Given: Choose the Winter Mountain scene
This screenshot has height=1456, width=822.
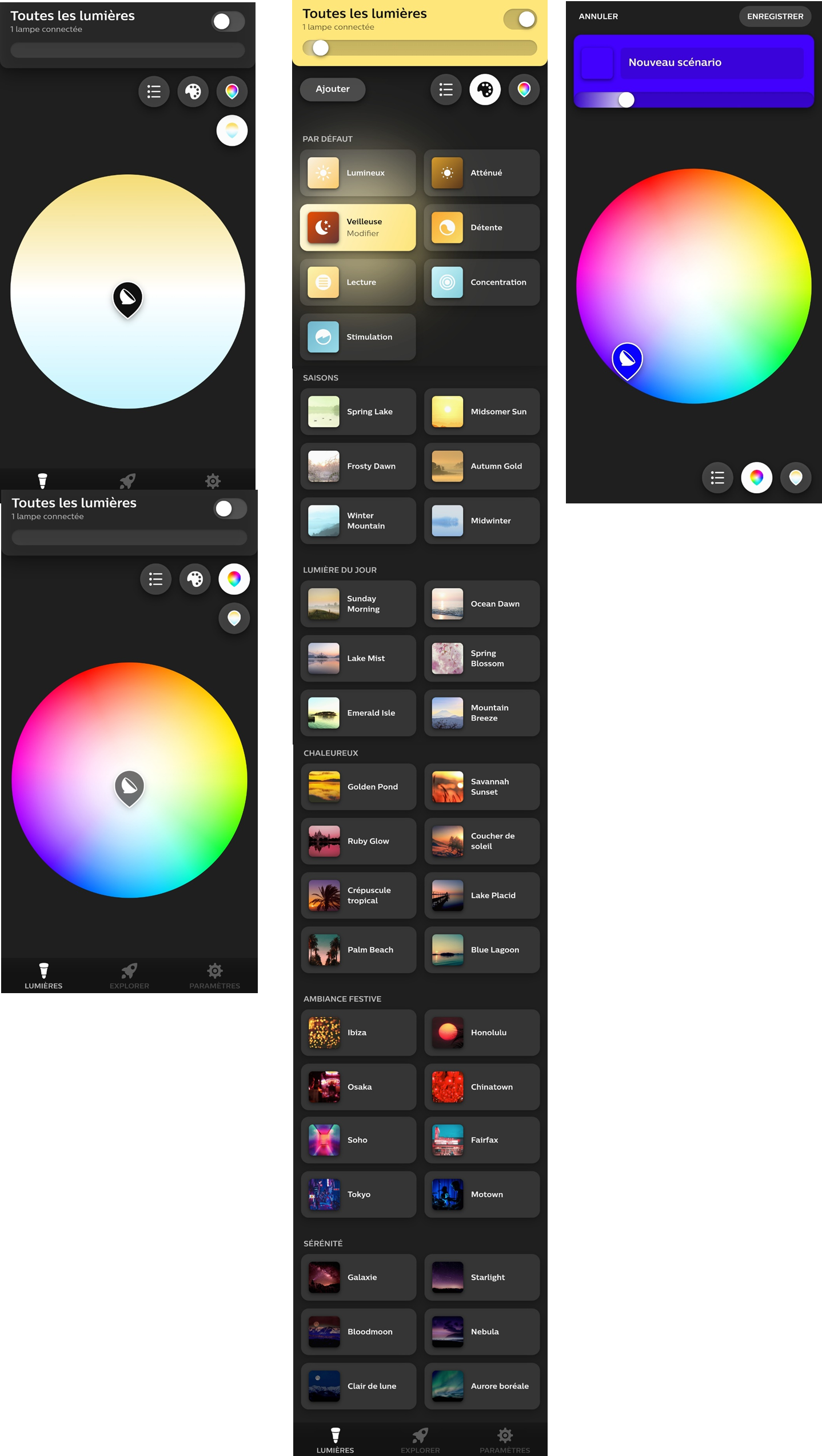Looking at the screenshot, I should point(358,521).
